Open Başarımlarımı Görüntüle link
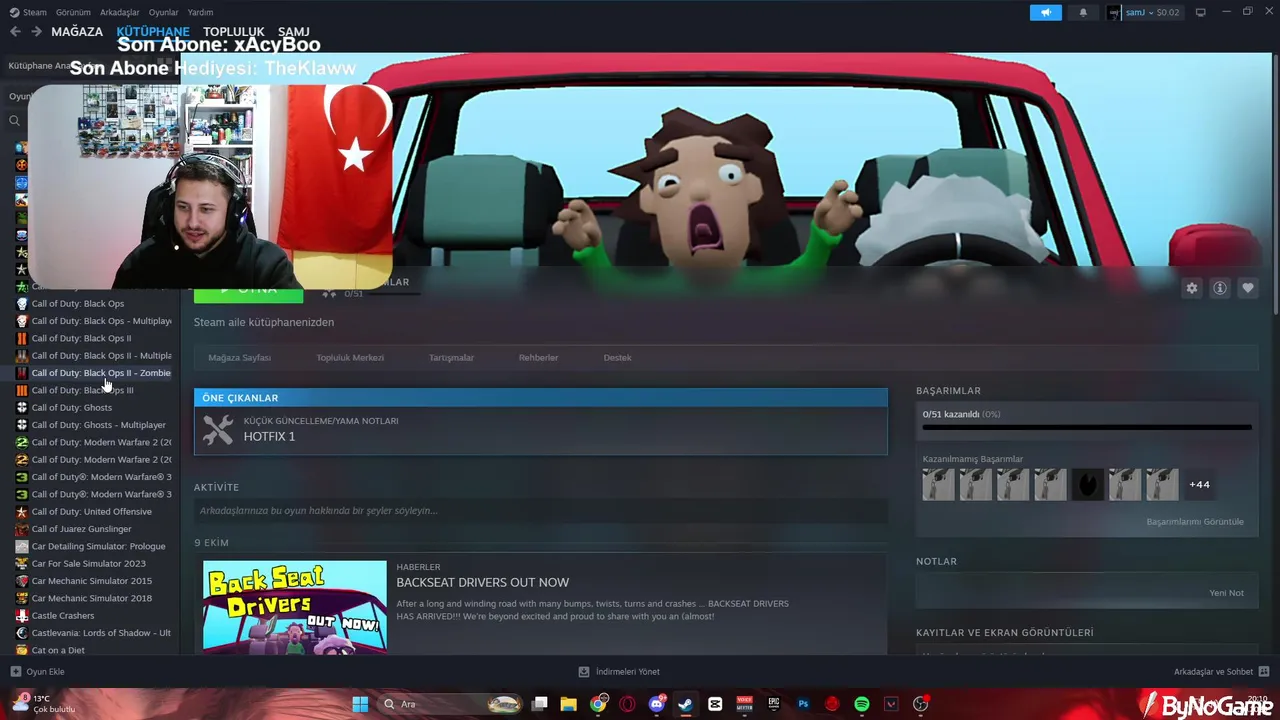The width and height of the screenshot is (1280, 720). click(1195, 521)
